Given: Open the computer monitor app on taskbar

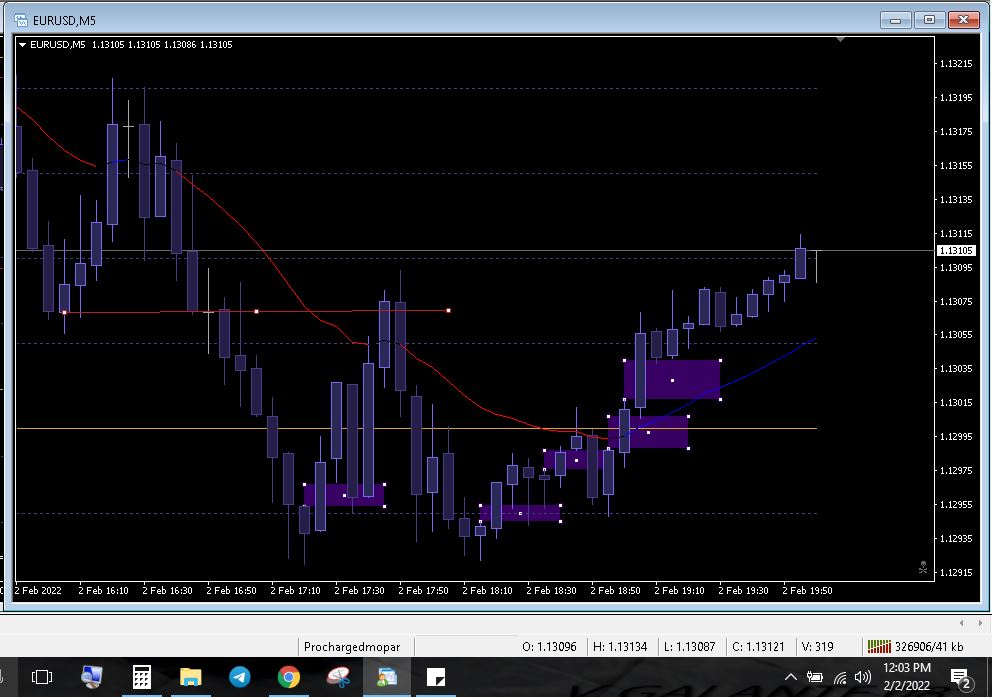Looking at the screenshot, I should (92, 677).
